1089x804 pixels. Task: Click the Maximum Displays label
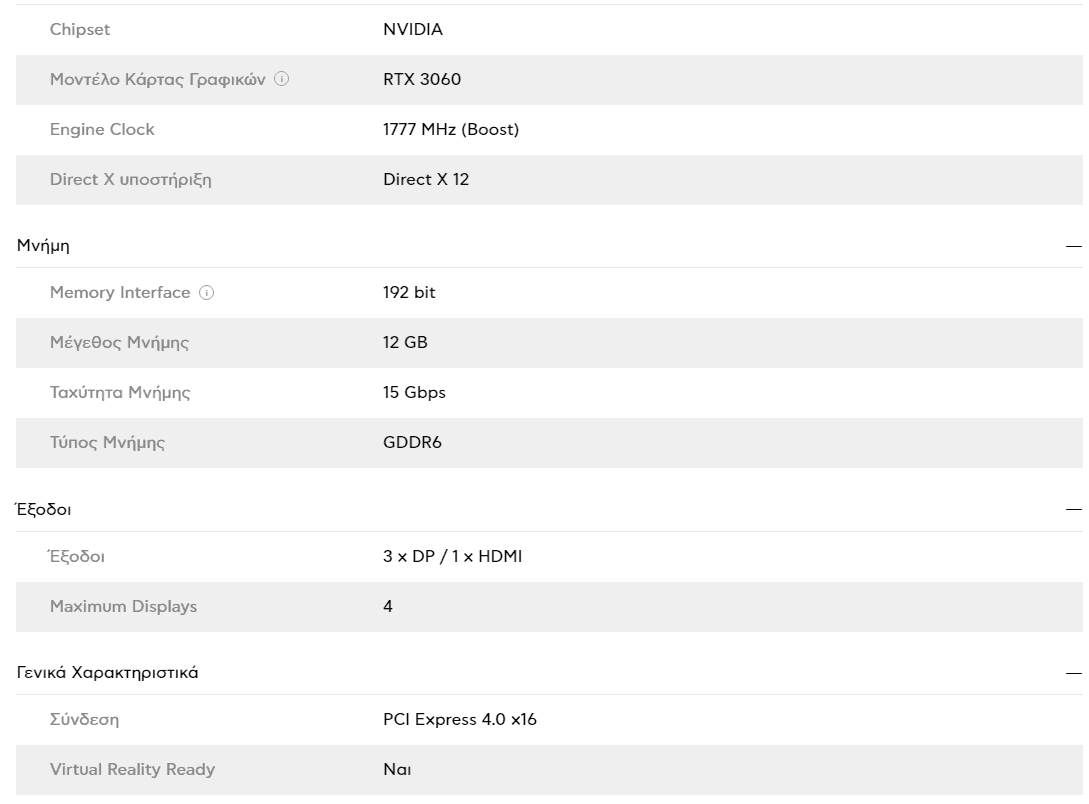pos(124,606)
